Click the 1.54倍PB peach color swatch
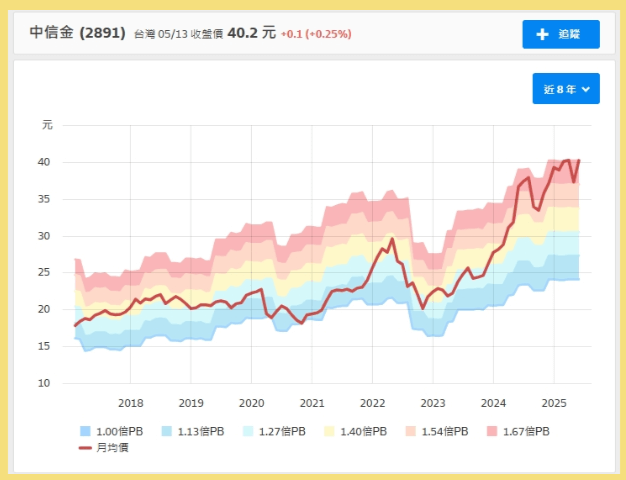 [x=410, y=431]
